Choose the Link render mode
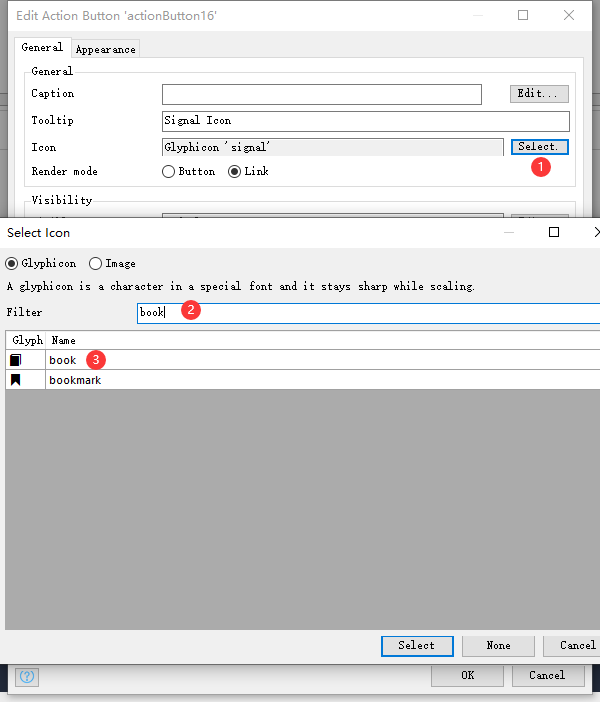 click(x=248, y=171)
